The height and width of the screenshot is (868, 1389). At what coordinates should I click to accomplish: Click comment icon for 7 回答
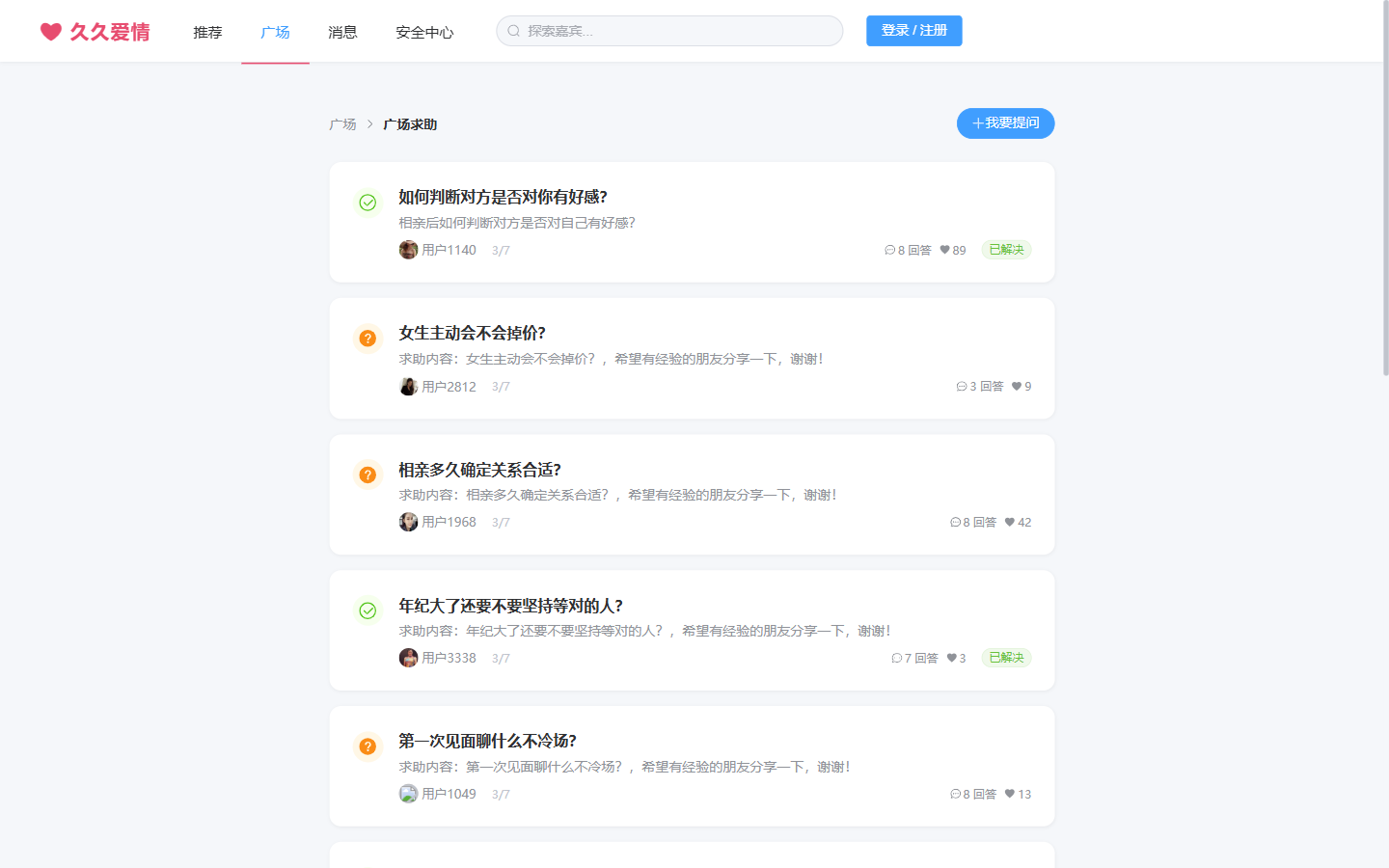[x=896, y=658]
